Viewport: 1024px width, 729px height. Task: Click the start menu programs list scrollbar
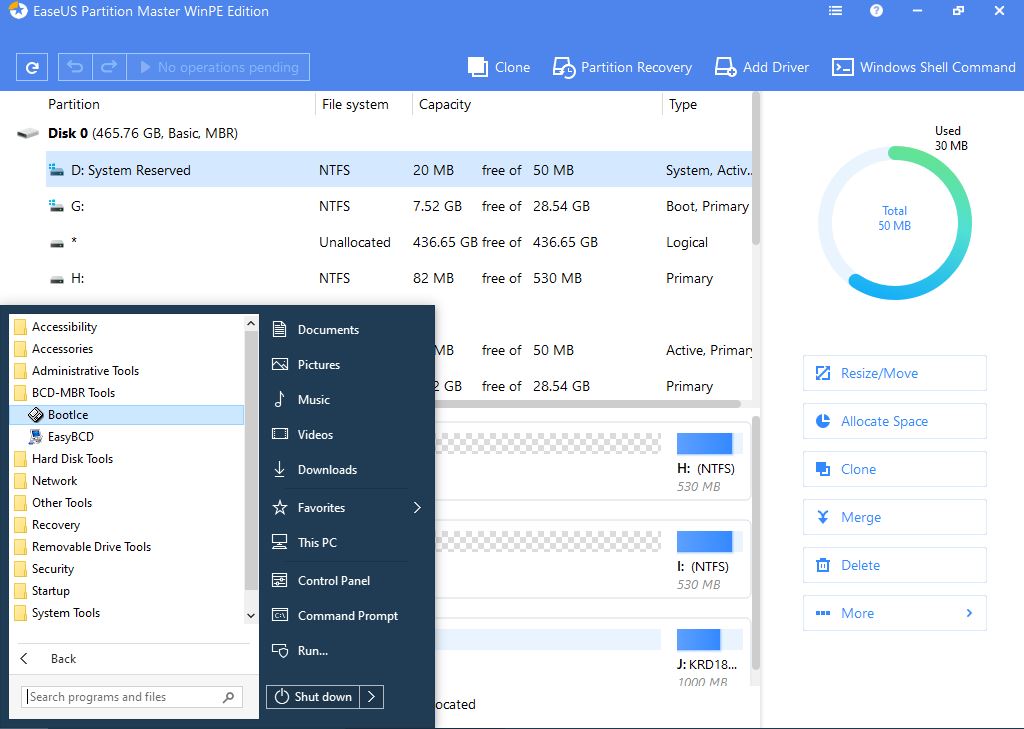pyautogui.click(x=251, y=460)
